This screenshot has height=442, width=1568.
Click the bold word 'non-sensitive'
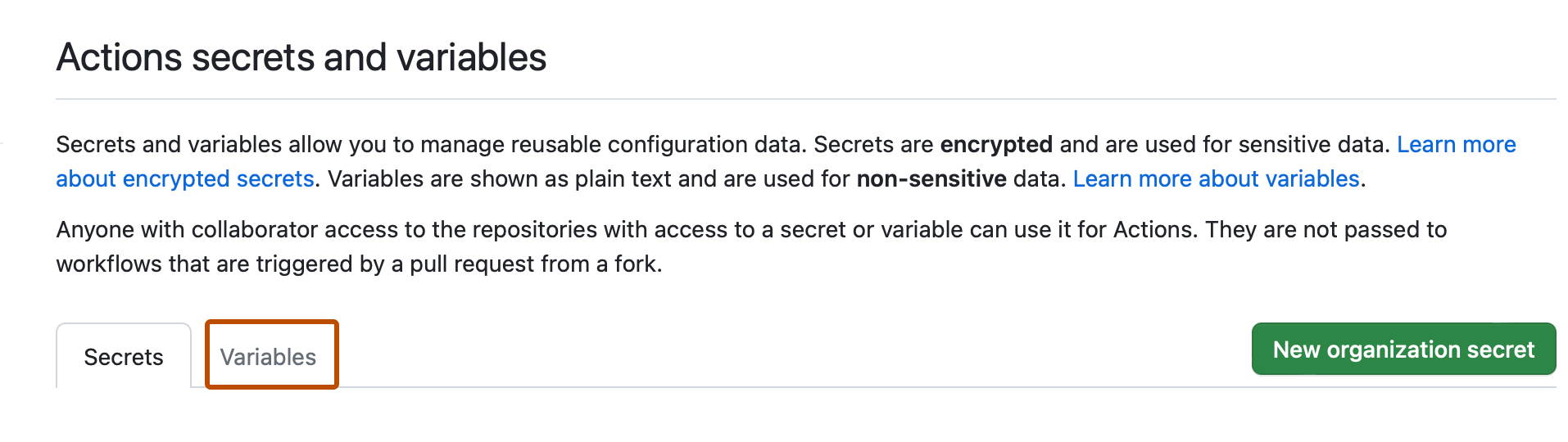tap(931, 178)
